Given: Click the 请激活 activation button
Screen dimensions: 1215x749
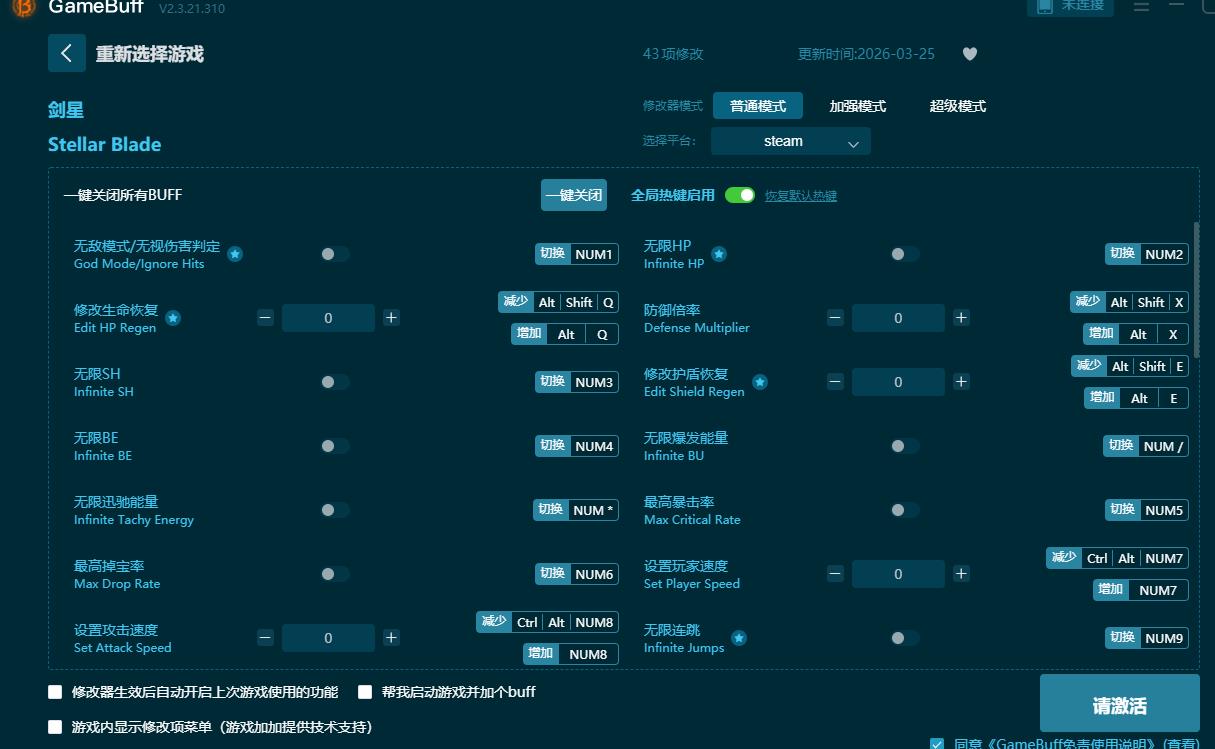Looking at the screenshot, I should (x=1120, y=703).
